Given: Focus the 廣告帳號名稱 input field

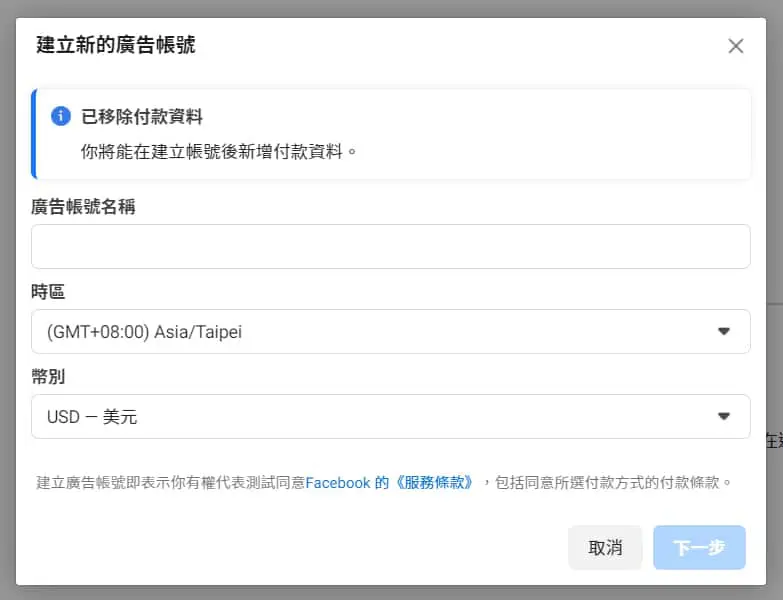Looking at the screenshot, I should [391, 247].
